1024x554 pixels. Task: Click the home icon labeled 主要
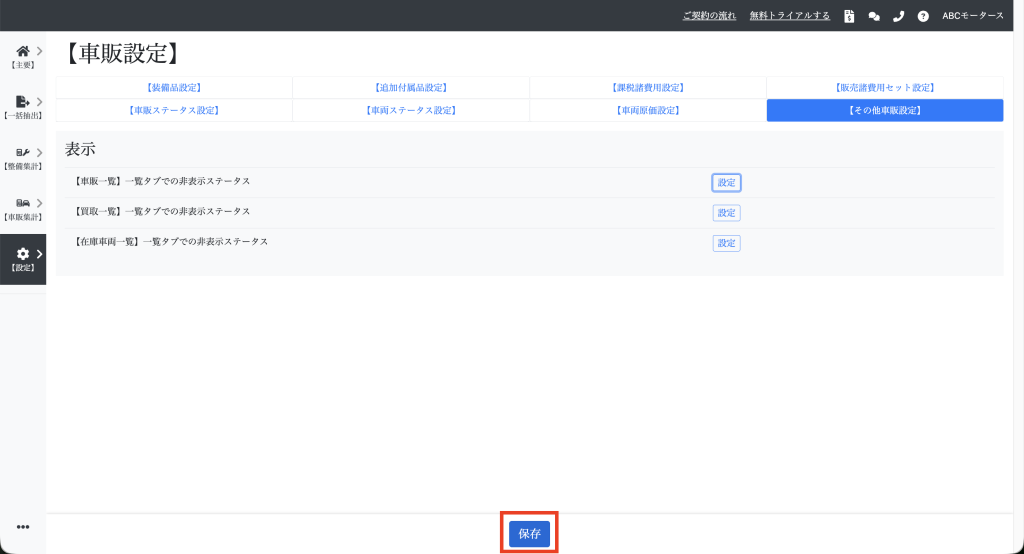coord(23,52)
